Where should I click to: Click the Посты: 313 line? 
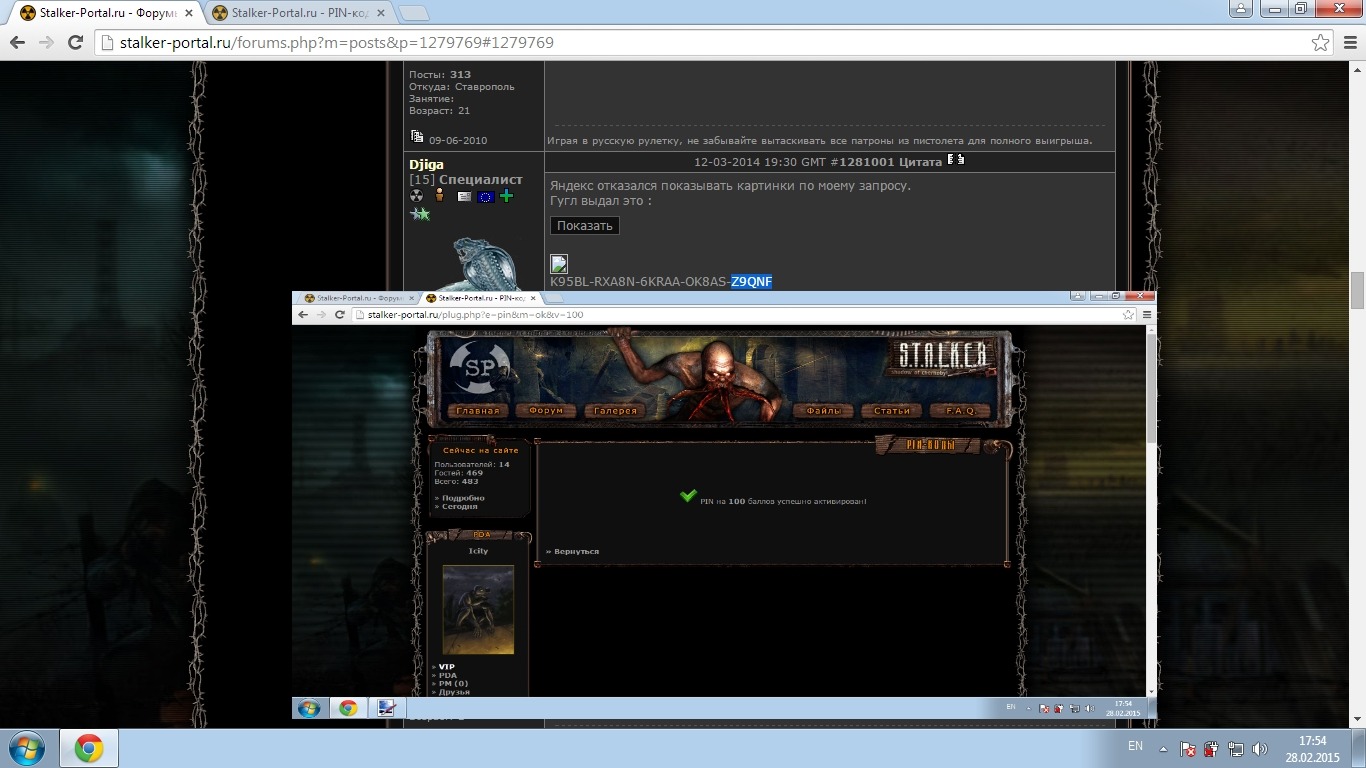pos(440,75)
